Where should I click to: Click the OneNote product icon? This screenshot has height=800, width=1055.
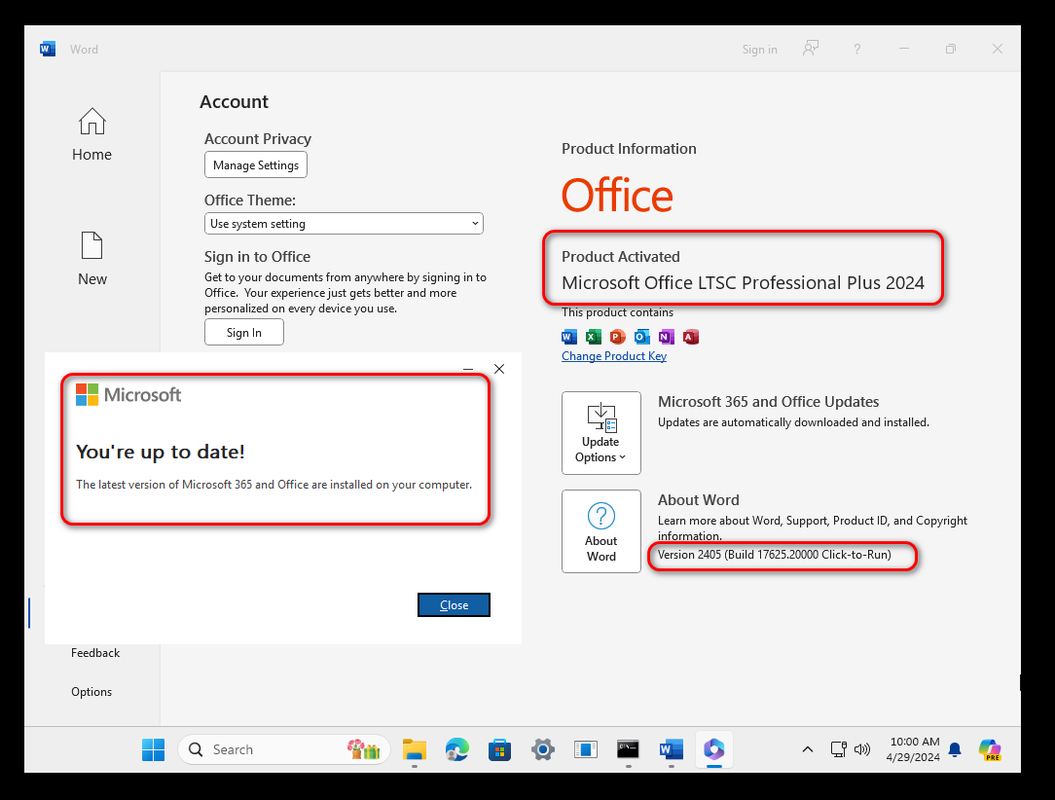[x=666, y=336]
